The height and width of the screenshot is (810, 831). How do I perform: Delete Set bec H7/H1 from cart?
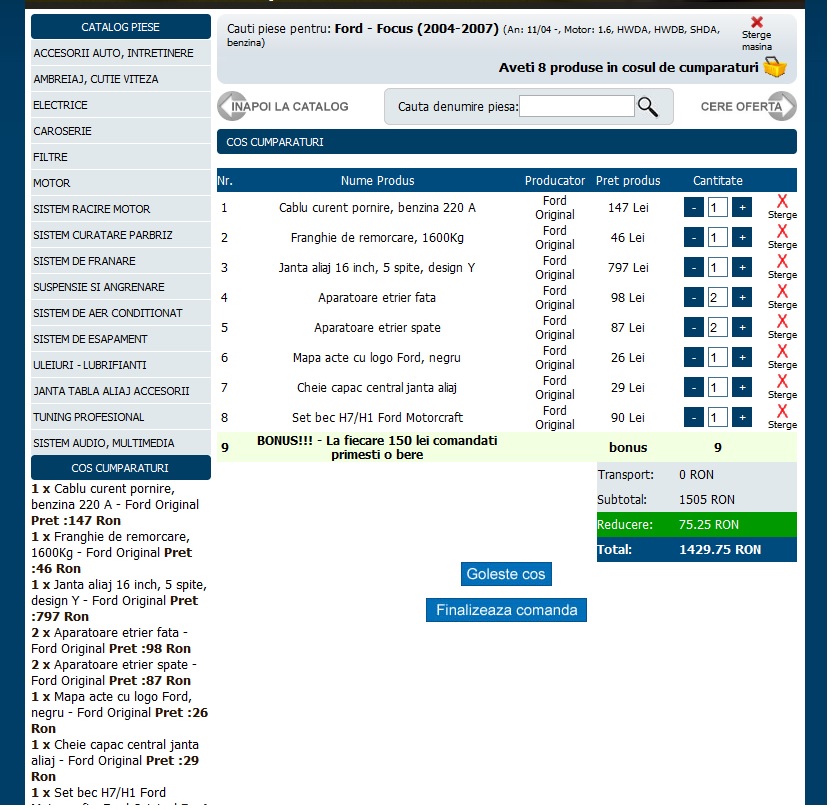782,417
